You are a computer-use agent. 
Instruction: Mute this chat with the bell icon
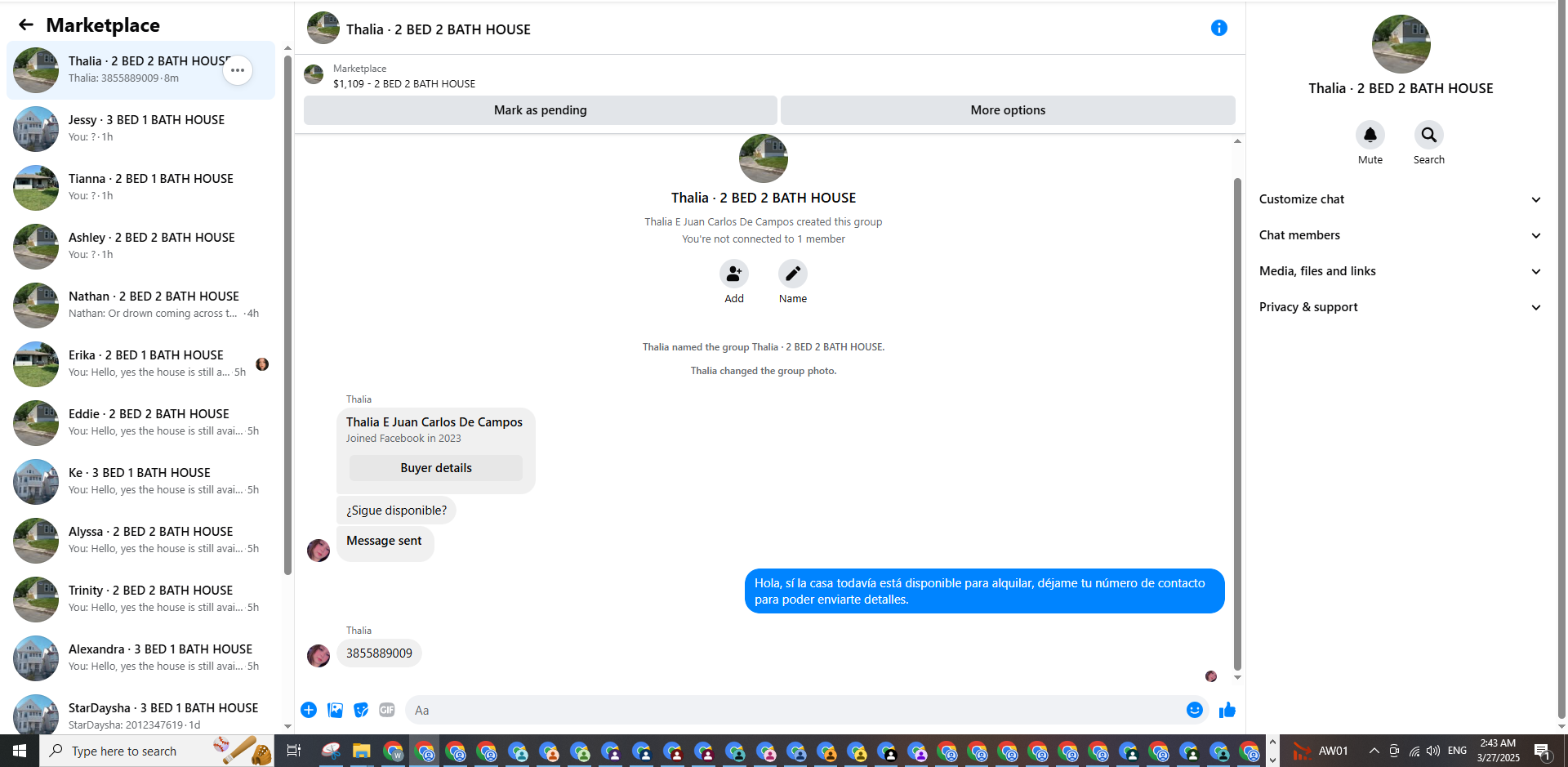[1370, 135]
